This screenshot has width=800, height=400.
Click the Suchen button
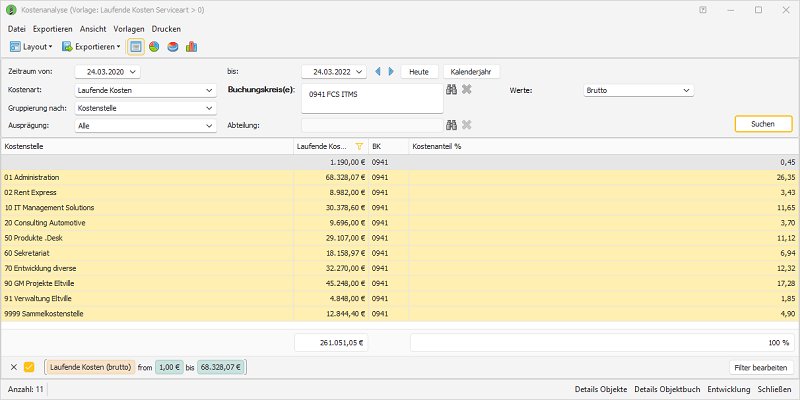[x=763, y=123]
